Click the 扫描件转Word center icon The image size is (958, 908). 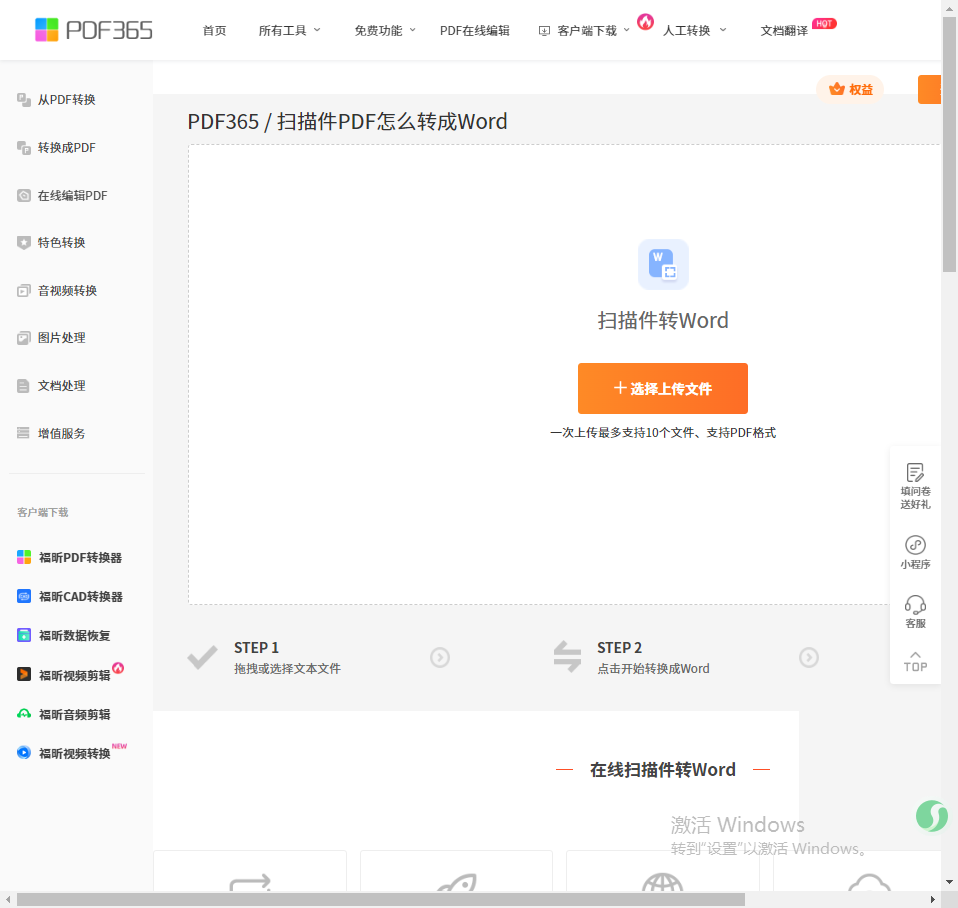point(663,264)
